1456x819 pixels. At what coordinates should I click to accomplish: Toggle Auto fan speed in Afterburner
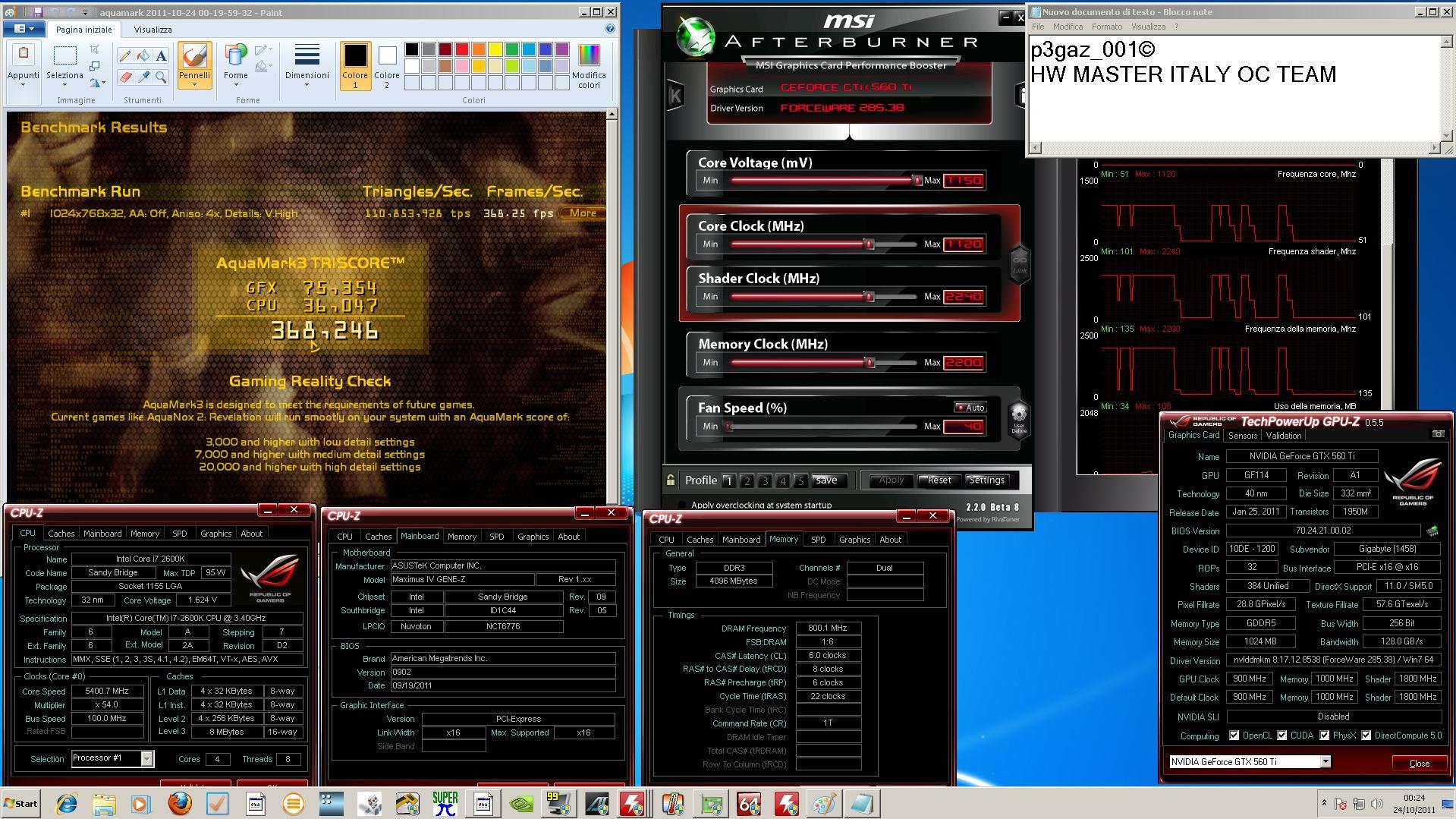point(970,408)
